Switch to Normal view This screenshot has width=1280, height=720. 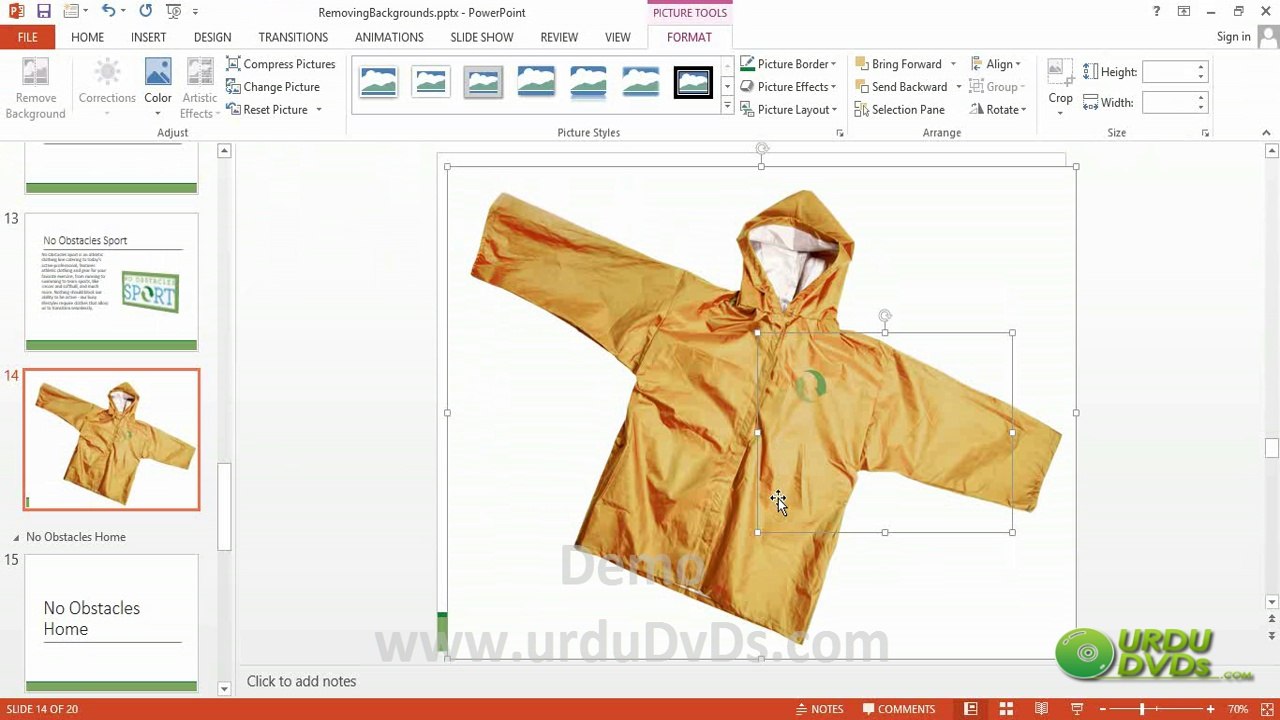point(970,709)
